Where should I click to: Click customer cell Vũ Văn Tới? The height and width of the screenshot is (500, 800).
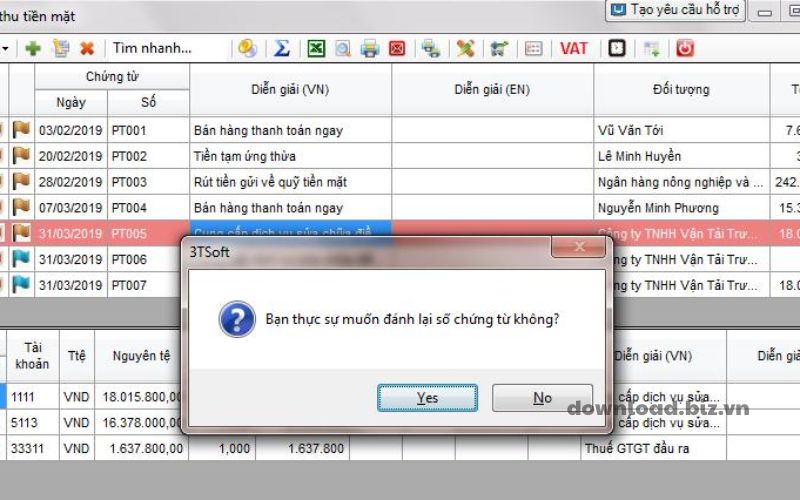click(x=682, y=131)
